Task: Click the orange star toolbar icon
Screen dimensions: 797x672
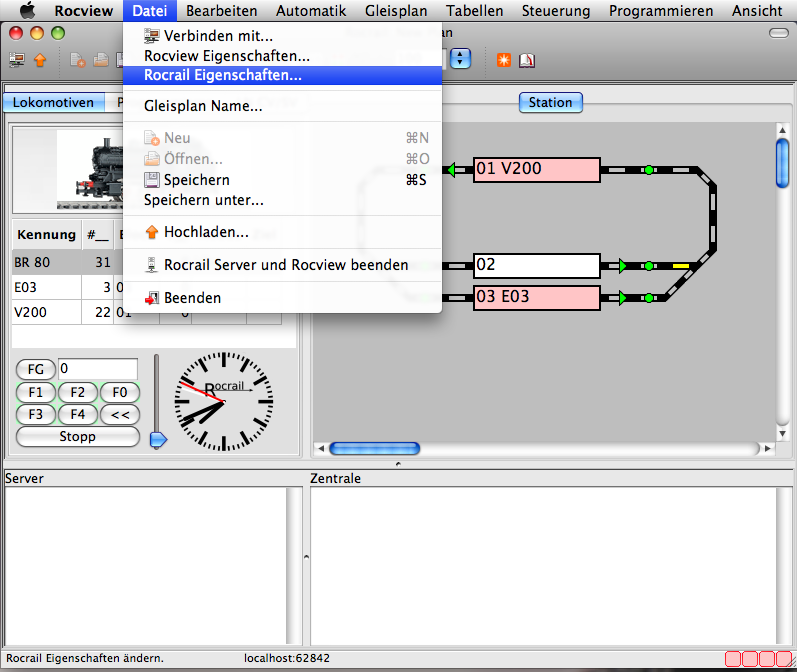Action: (x=505, y=59)
